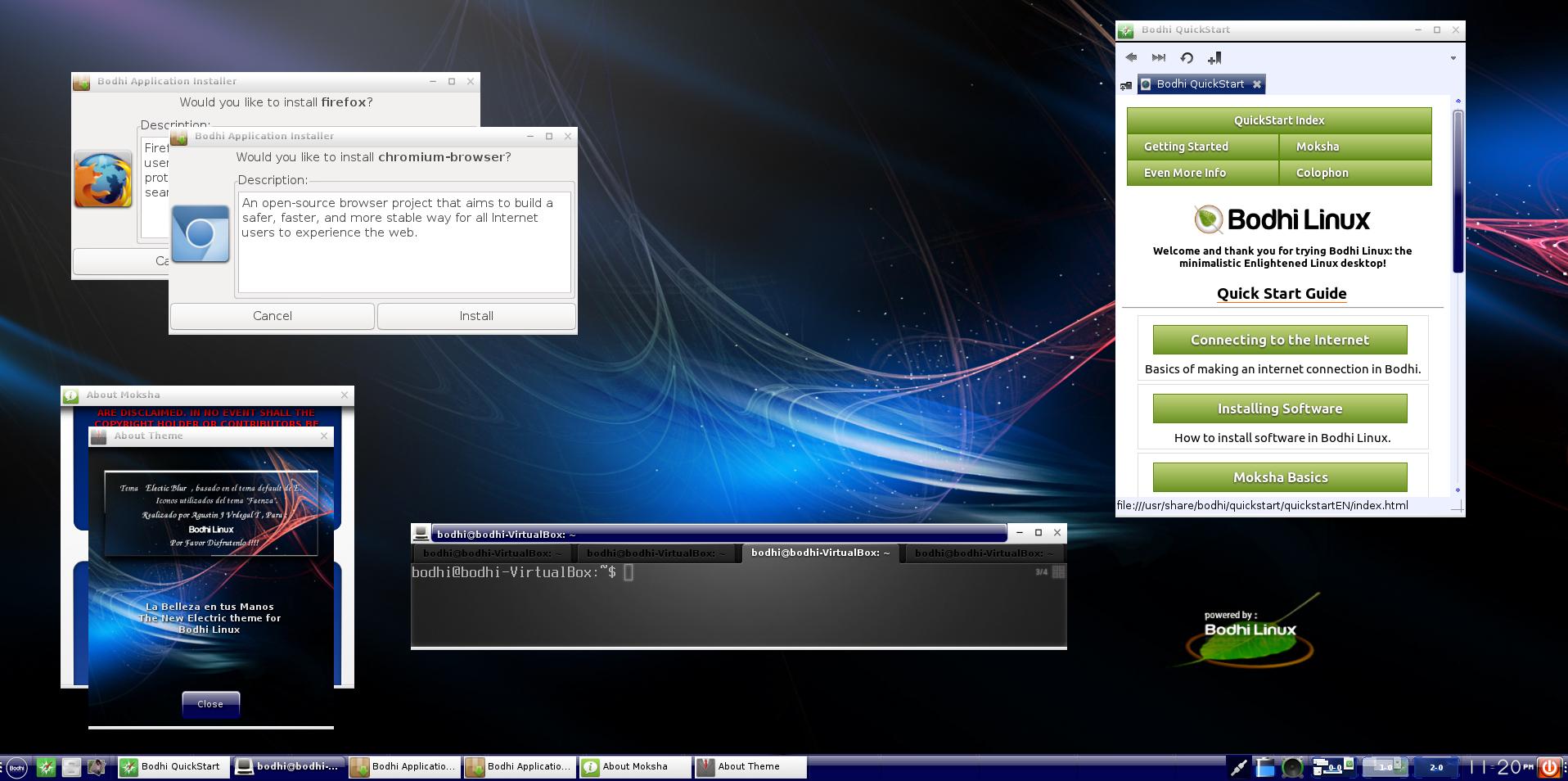Cancel the chromium-browser installation
The image size is (1568, 781).
coord(273,316)
